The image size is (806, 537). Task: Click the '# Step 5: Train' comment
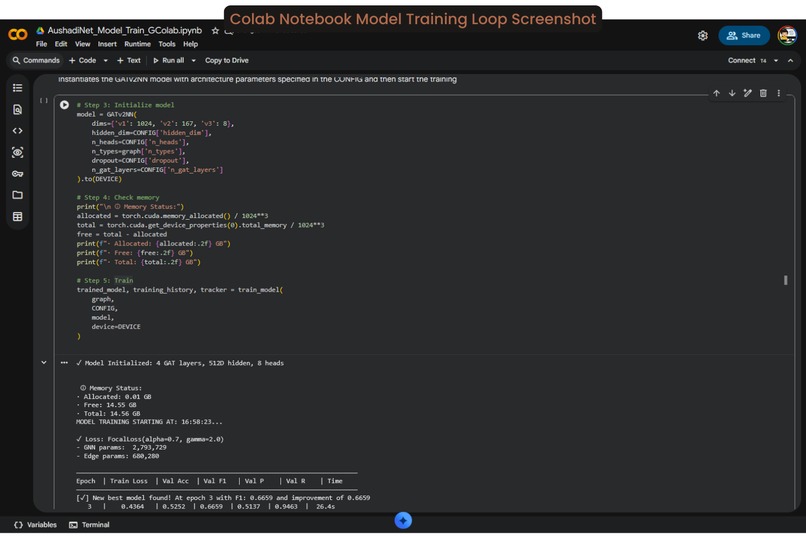pos(105,281)
